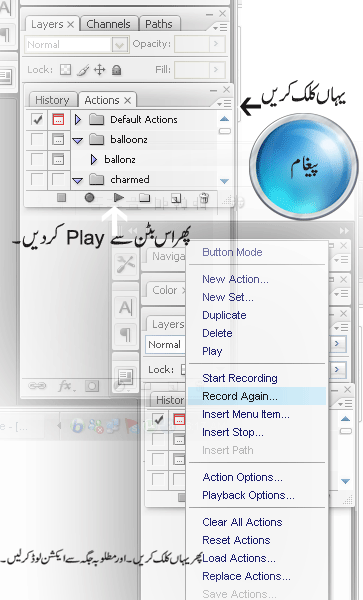Expand the Default Actions folder

click(78, 120)
